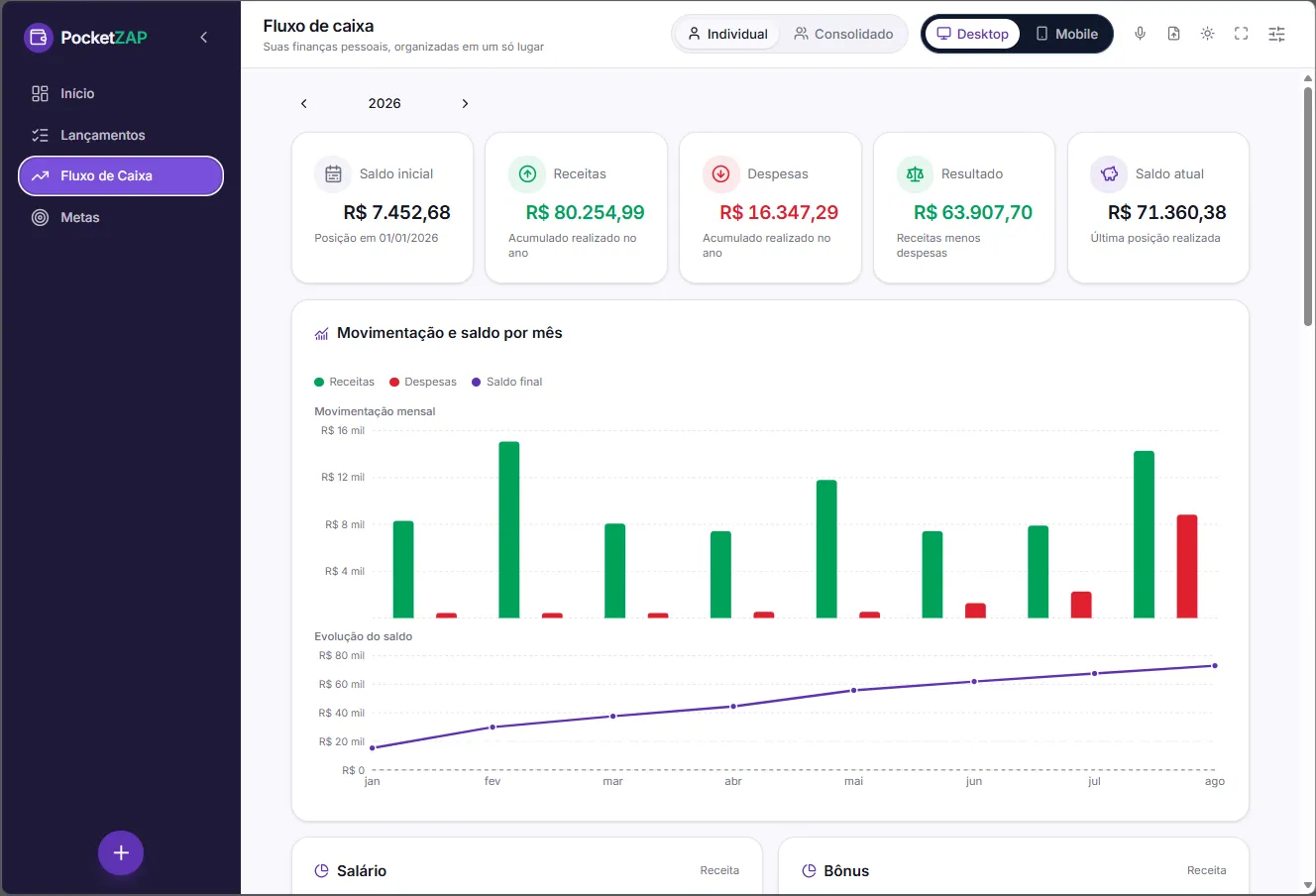
Task: Click the value R$ 71.360,38
Action: tap(1167, 212)
